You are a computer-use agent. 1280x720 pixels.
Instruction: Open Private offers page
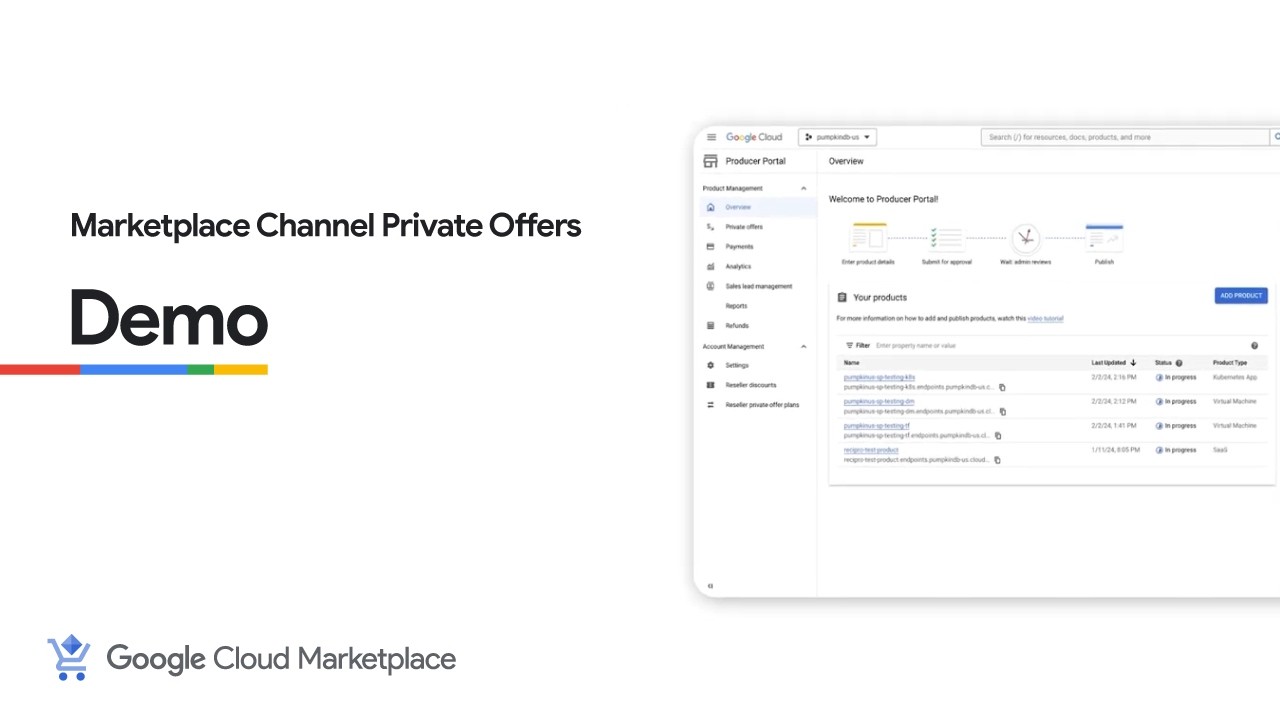coord(744,227)
